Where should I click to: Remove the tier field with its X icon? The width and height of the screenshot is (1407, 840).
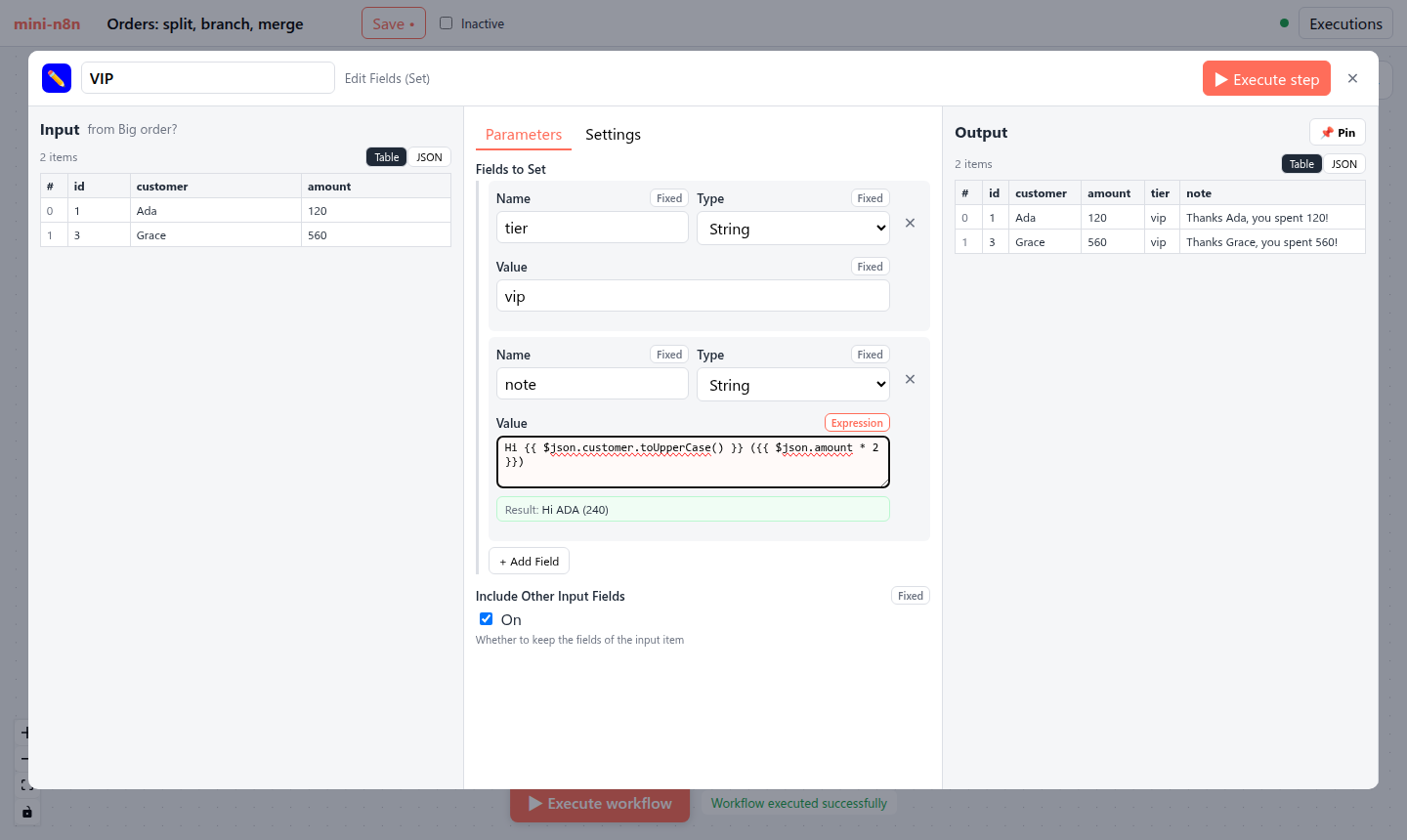coord(910,223)
